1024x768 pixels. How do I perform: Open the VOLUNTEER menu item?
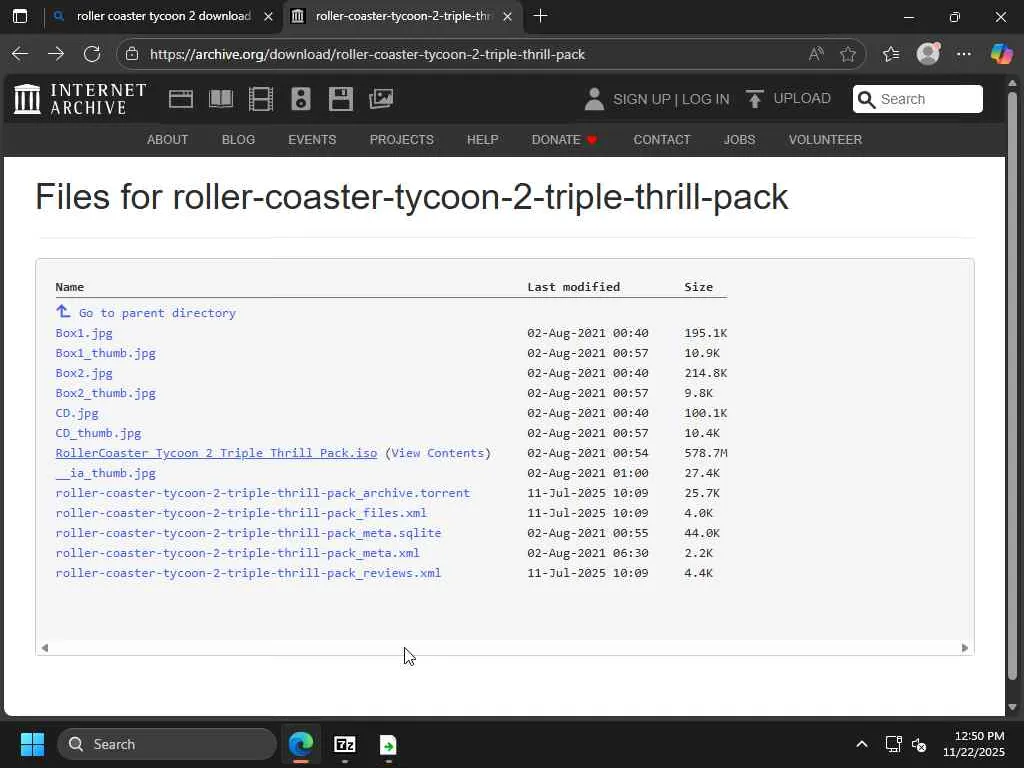click(825, 140)
